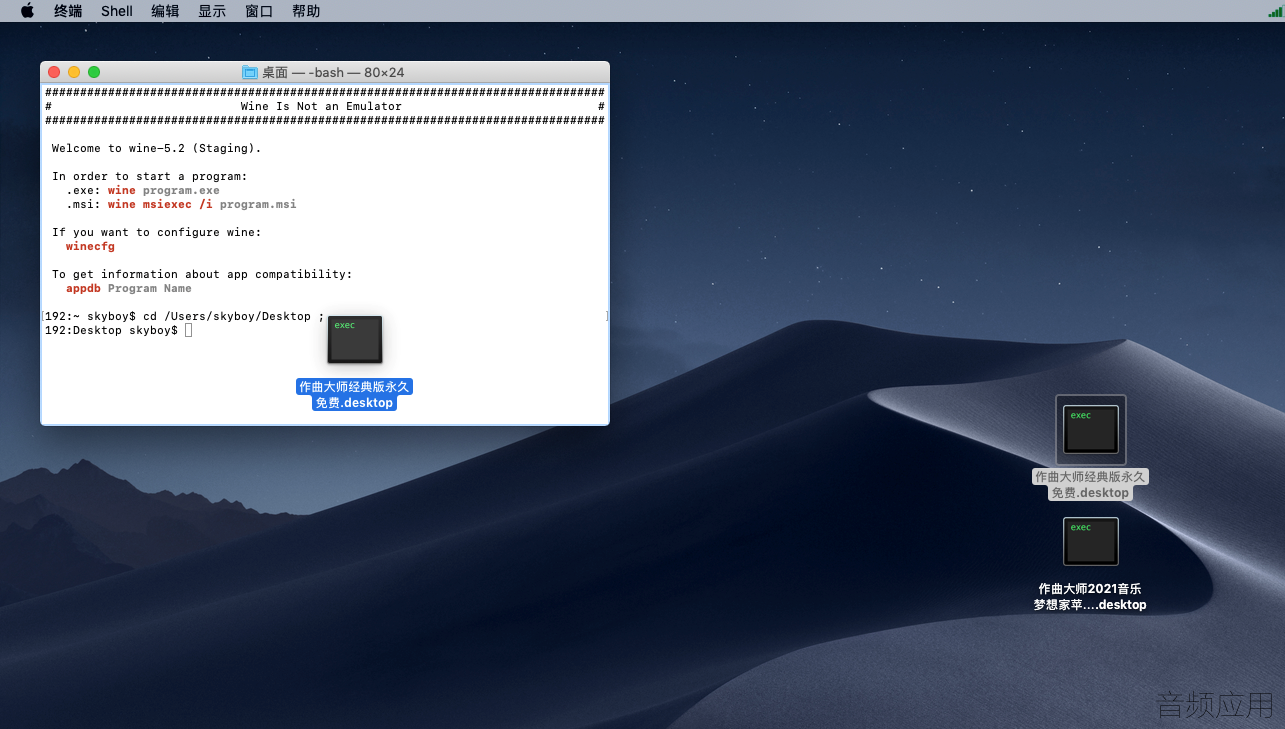Viewport: 1285px width, 729px height.
Task: Click 'program.exe' gray text in the Terminal
Action: click(181, 190)
